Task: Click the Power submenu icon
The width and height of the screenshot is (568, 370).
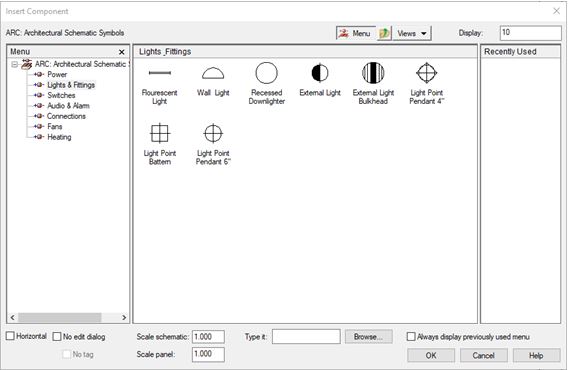Action: click(39, 74)
